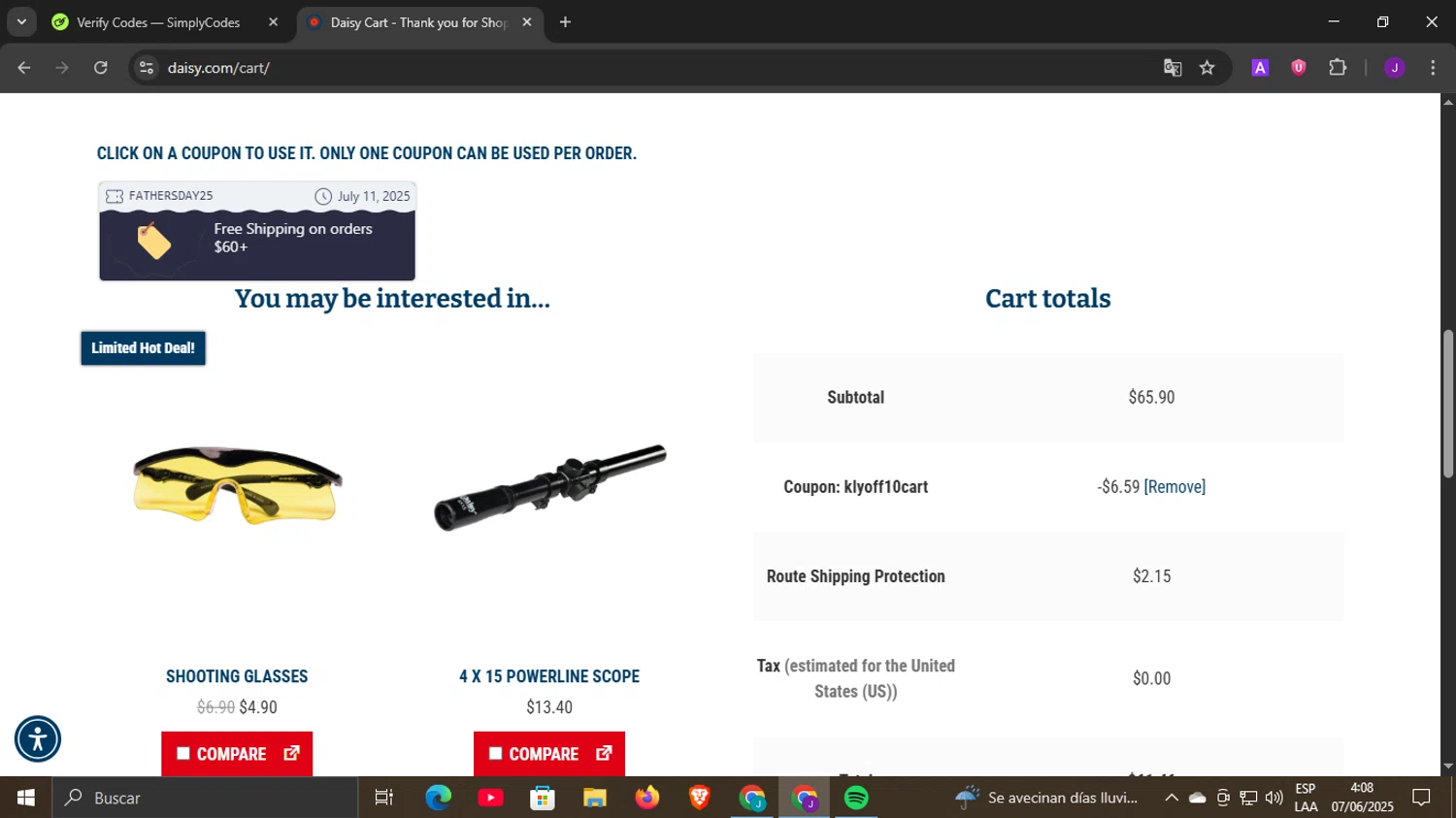This screenshot has height=818, width=1456.
Task: Open the Chrome profile avatar J
Action: pyautogui.click(x=1394, y=67)
